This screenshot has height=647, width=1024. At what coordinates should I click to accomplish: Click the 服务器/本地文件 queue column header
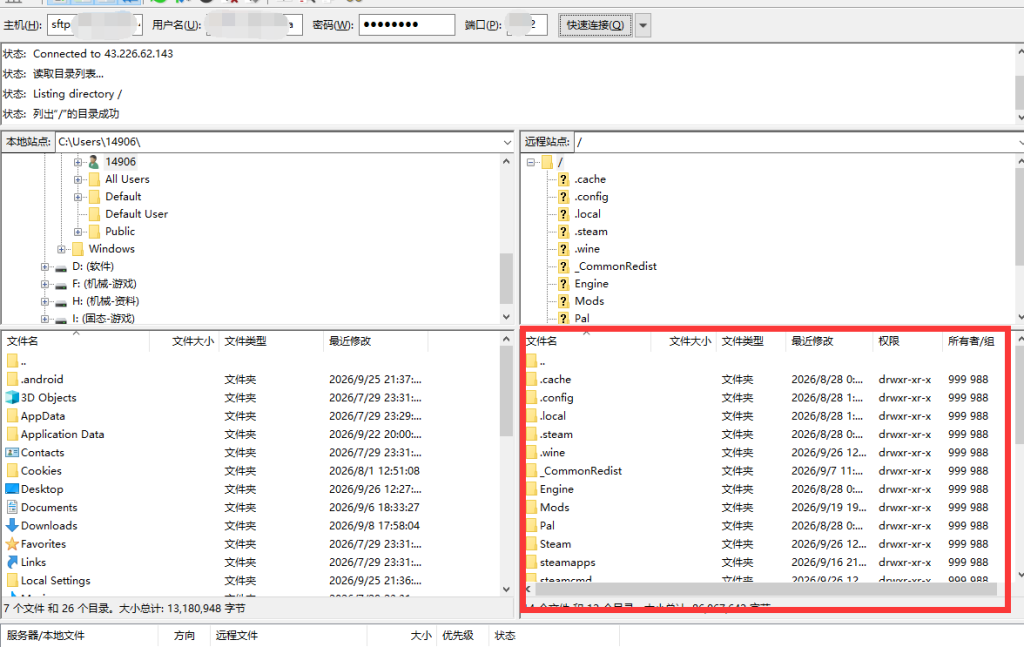[x=80, y=635]
